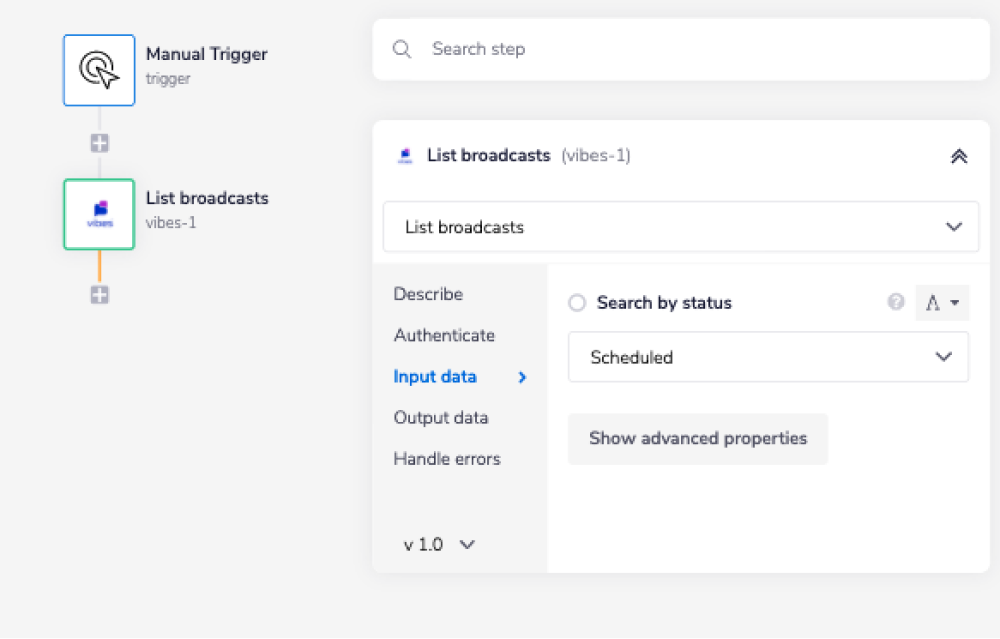This screenshot has width=1000, height=639.
Task: Click the Manual Trigger node icon
Action: (x=99, y=70)
